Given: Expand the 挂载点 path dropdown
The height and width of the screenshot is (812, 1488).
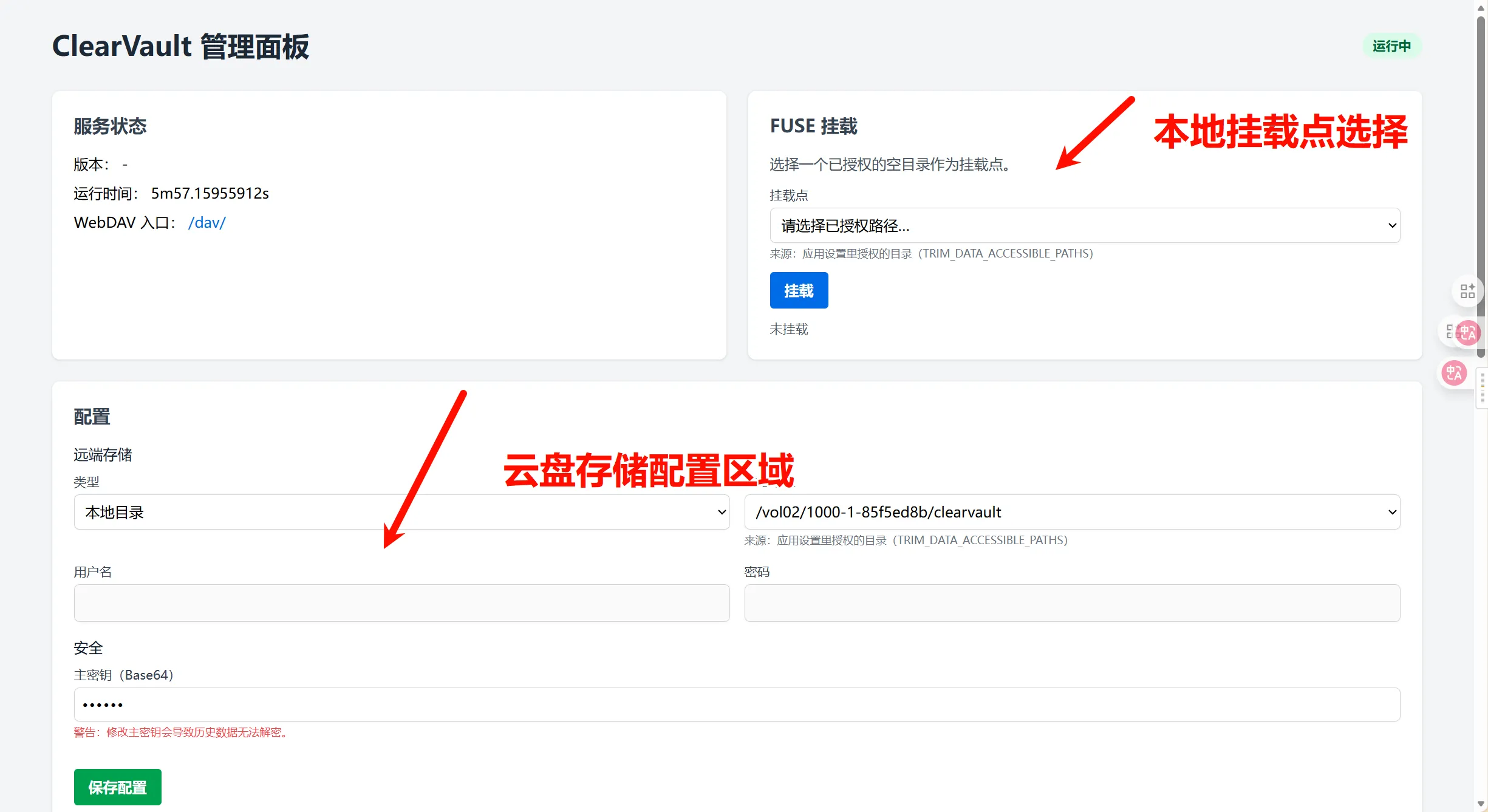Looking at the screenshot, I should 1085,226.
